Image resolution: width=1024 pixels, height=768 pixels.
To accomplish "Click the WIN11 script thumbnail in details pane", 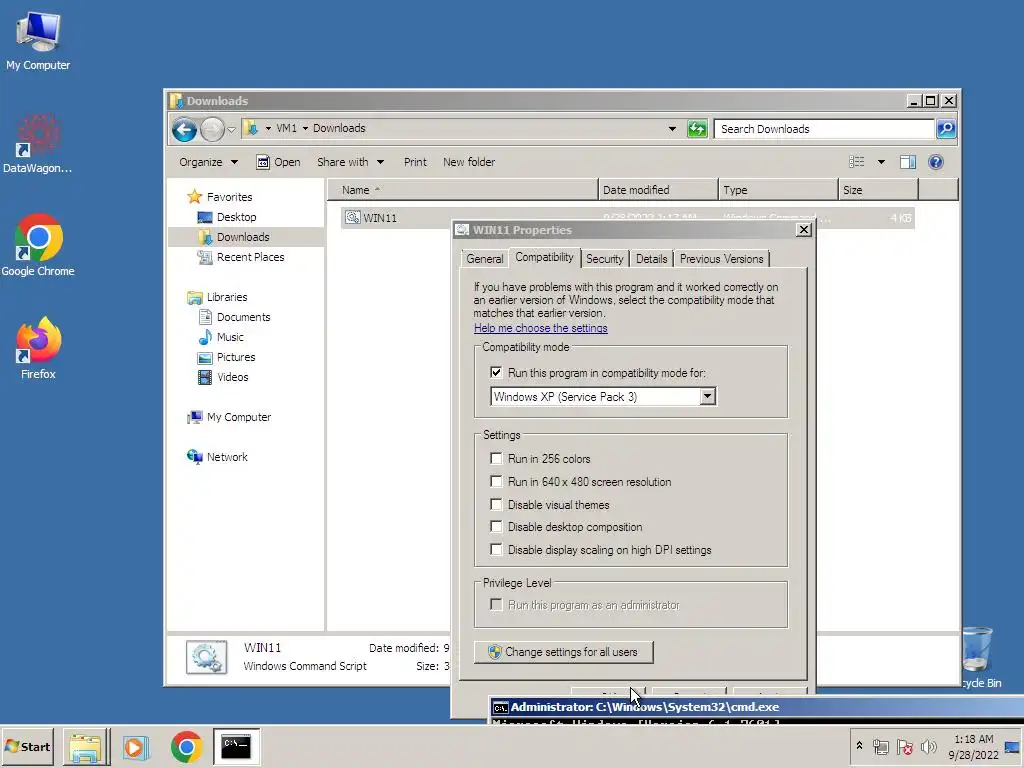I will coord(206,657).
